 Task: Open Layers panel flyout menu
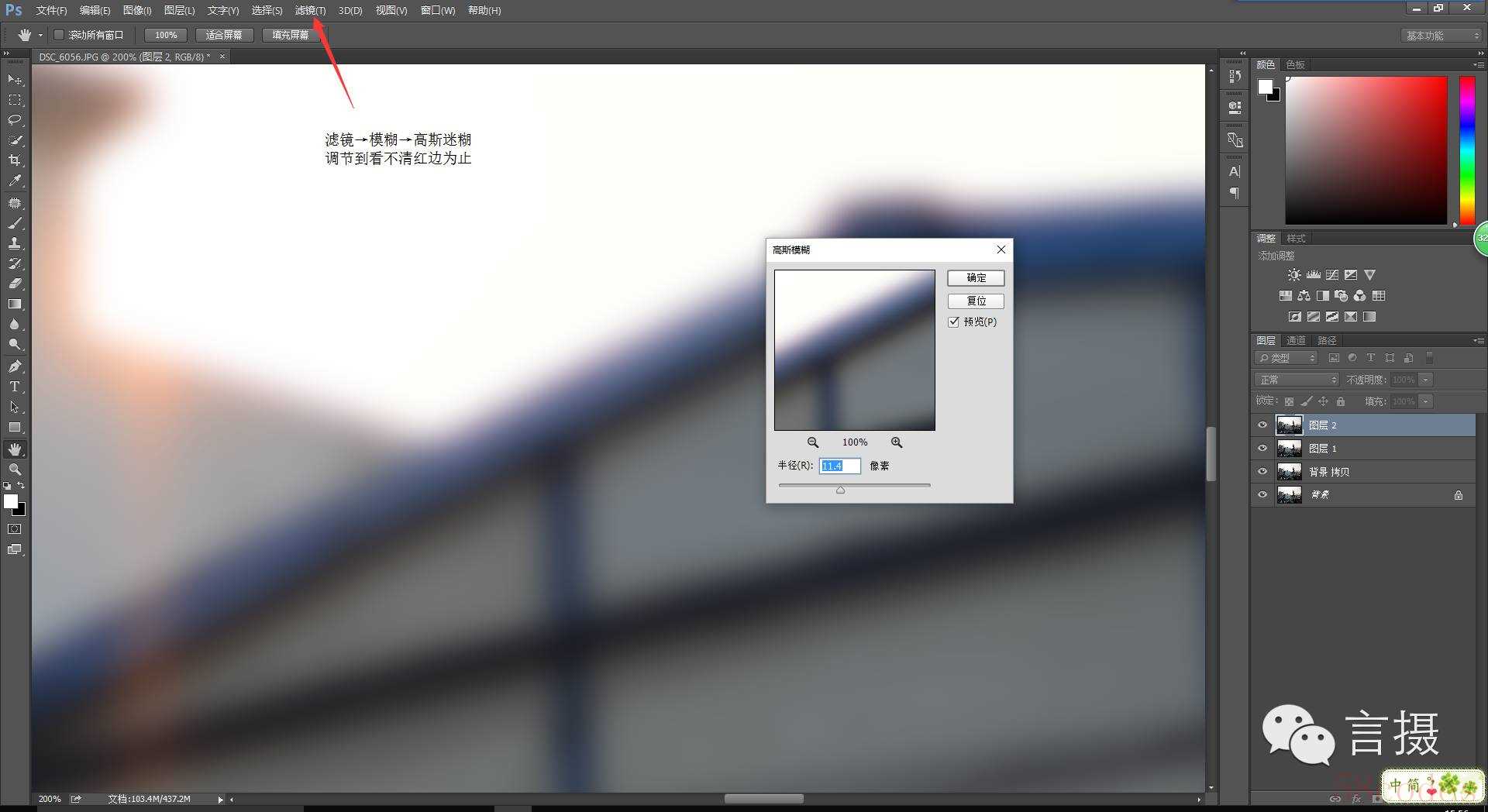tap(1478, 340)
